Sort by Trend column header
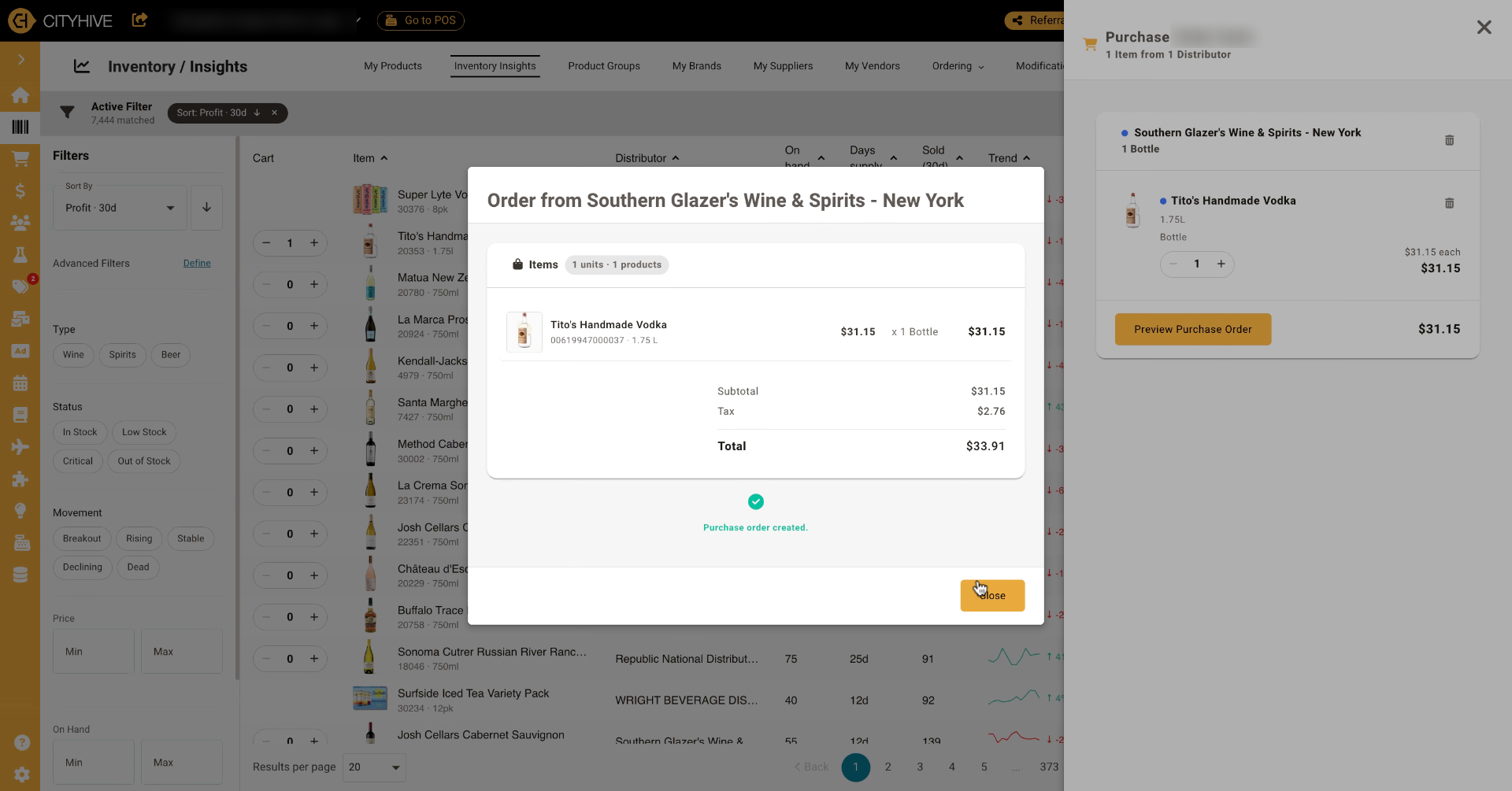 1009,158
